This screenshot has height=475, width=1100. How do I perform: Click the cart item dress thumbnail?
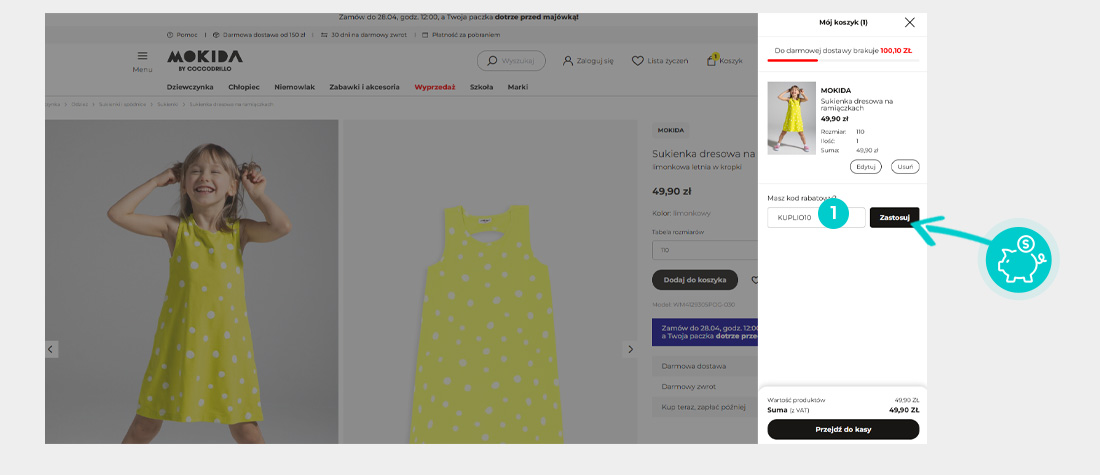tap(791, 118)
